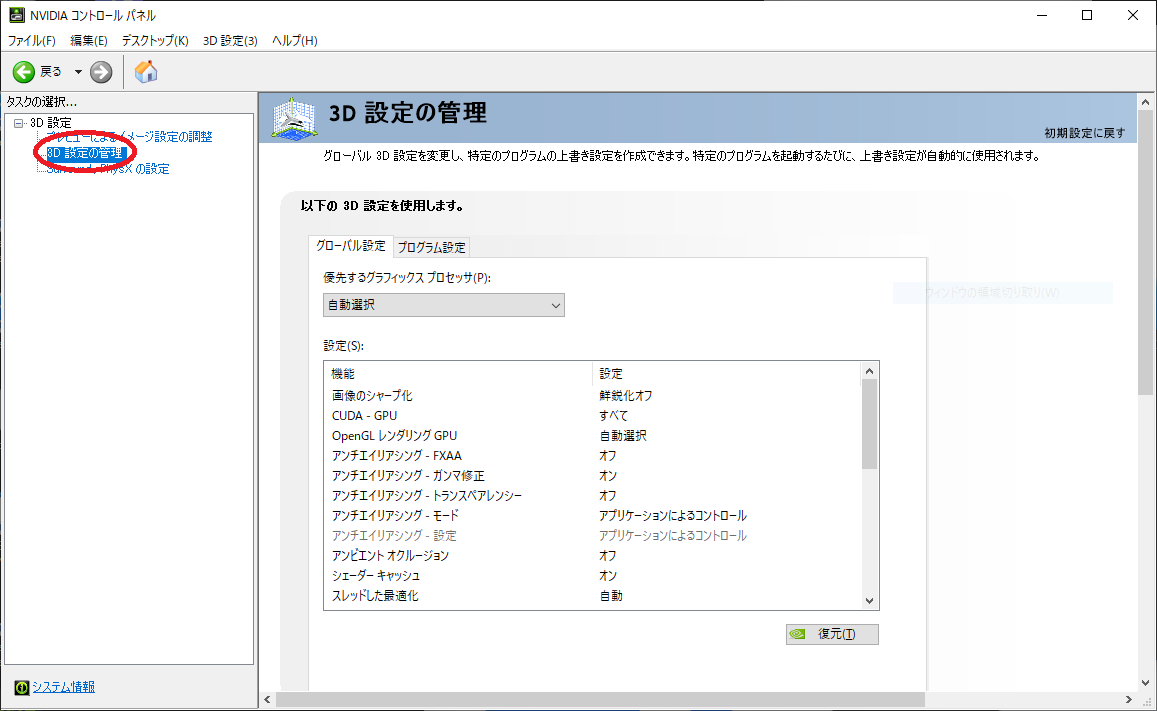Screen dimensions: 1157x711
Task: Minimize the NVIDIA control panel window
Action: pos(1042,15)
